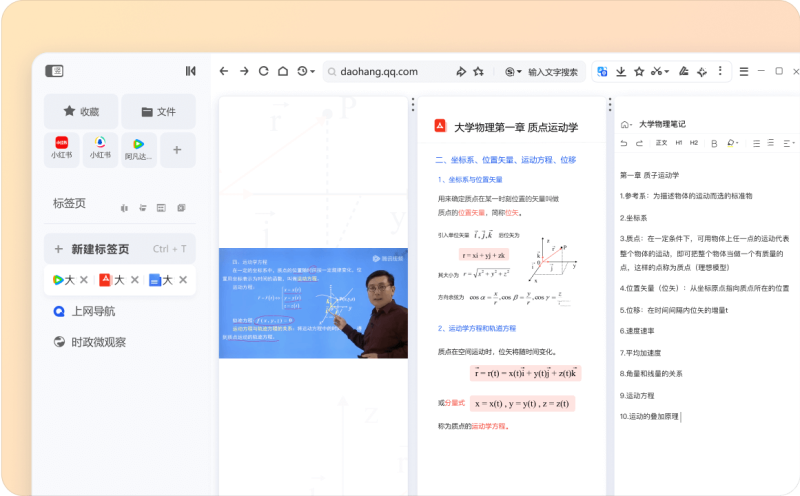Image resolution: width=800 pixels, height=496 pixels.
Task: Click divider handle between video and PDF
Action: (413, 105)
